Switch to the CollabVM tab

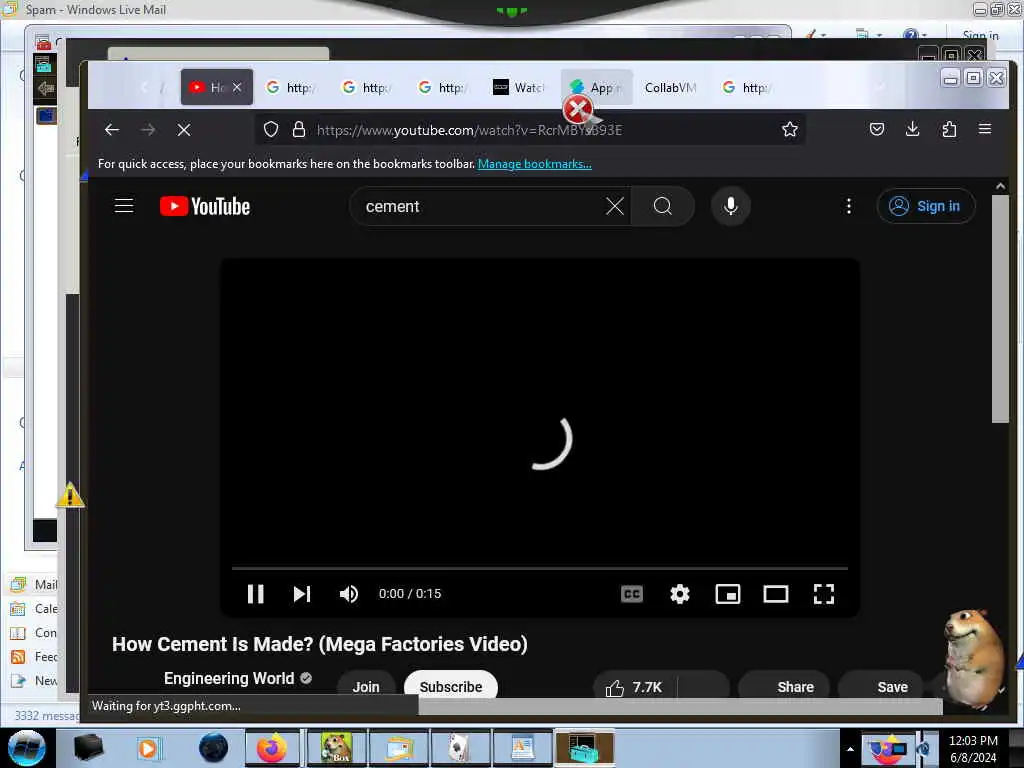point(671,87)
